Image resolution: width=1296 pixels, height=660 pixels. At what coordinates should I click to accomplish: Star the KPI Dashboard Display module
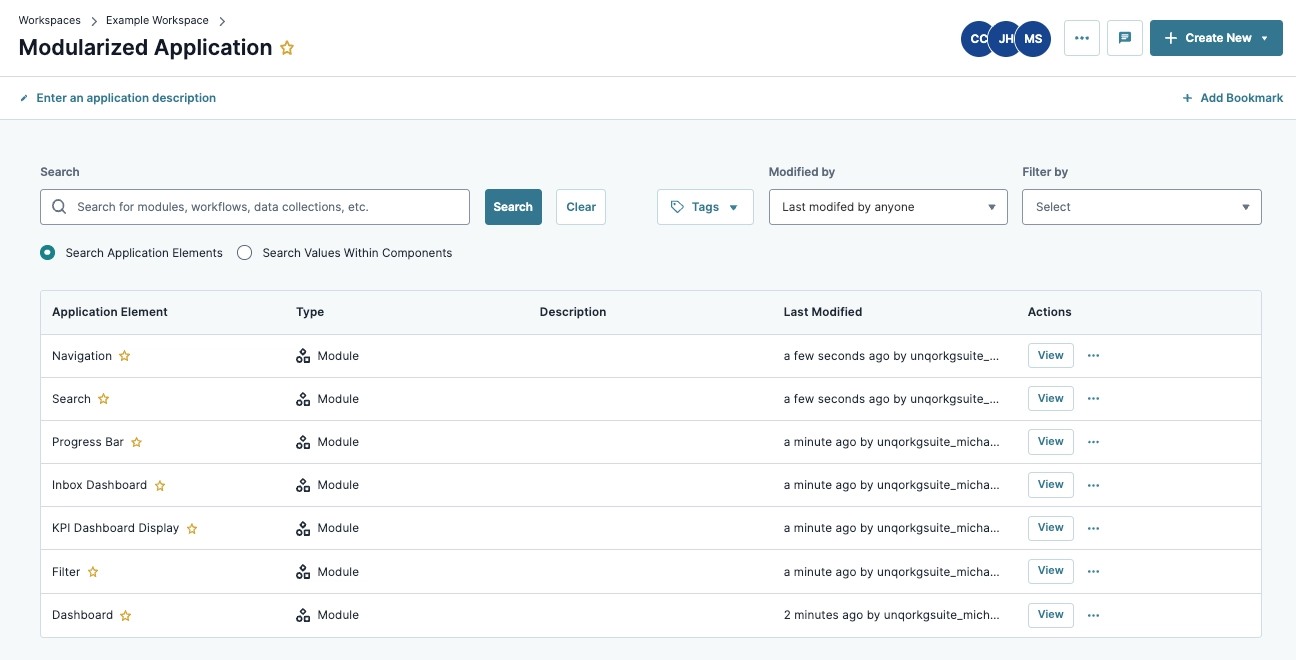pyautogui.click(x=191, y=528)
